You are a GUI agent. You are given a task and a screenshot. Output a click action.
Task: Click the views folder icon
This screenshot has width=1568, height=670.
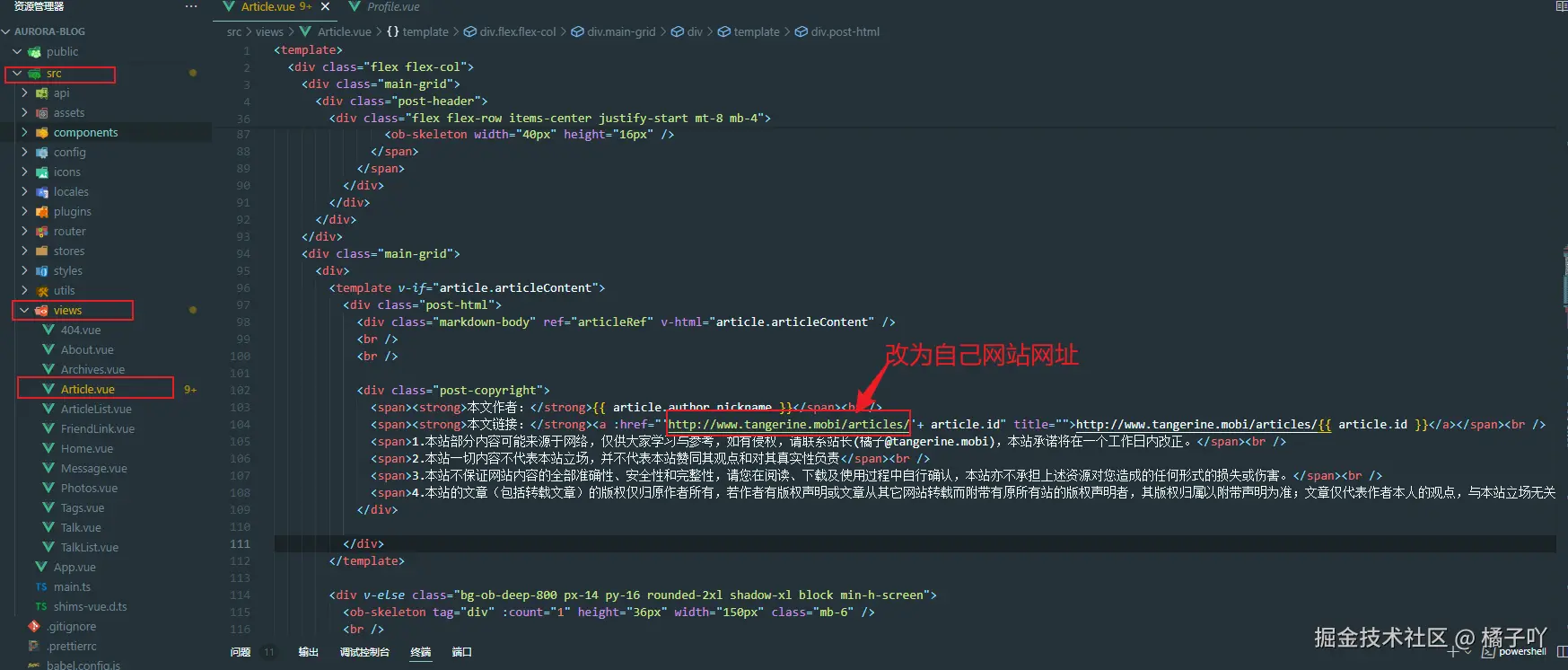click(x=42, y=310)
